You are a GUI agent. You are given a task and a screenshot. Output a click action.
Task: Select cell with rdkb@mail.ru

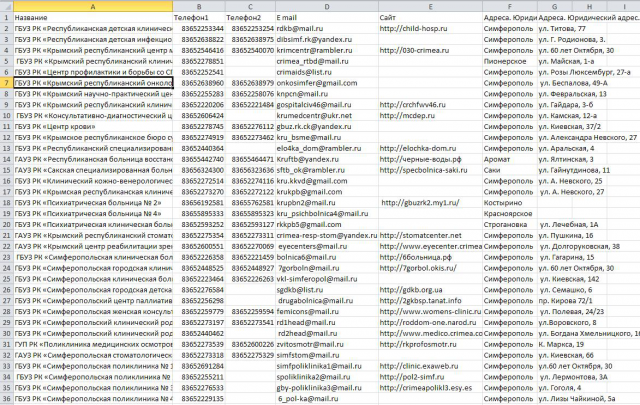click(327, 29)
